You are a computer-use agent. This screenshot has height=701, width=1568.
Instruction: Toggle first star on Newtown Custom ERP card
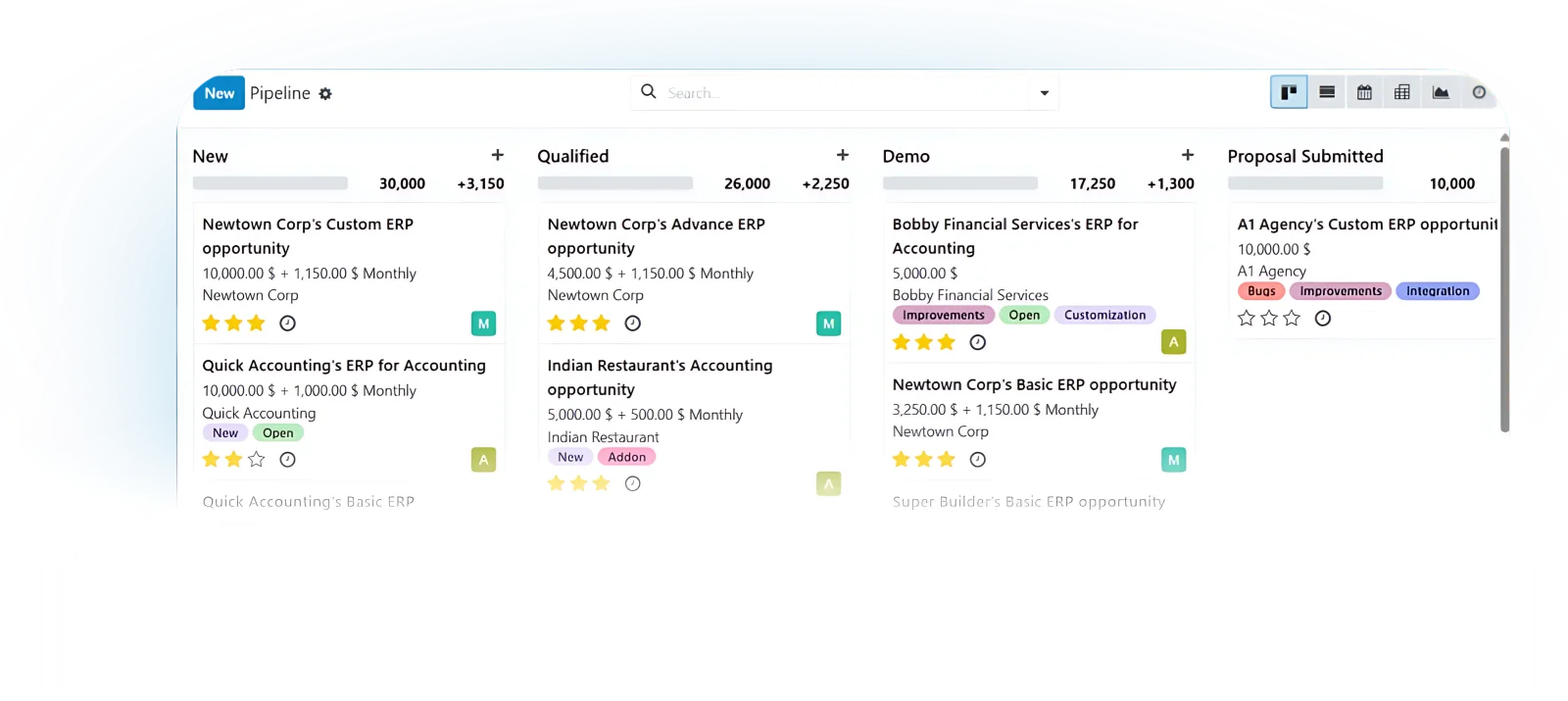(x=211, y=323)
